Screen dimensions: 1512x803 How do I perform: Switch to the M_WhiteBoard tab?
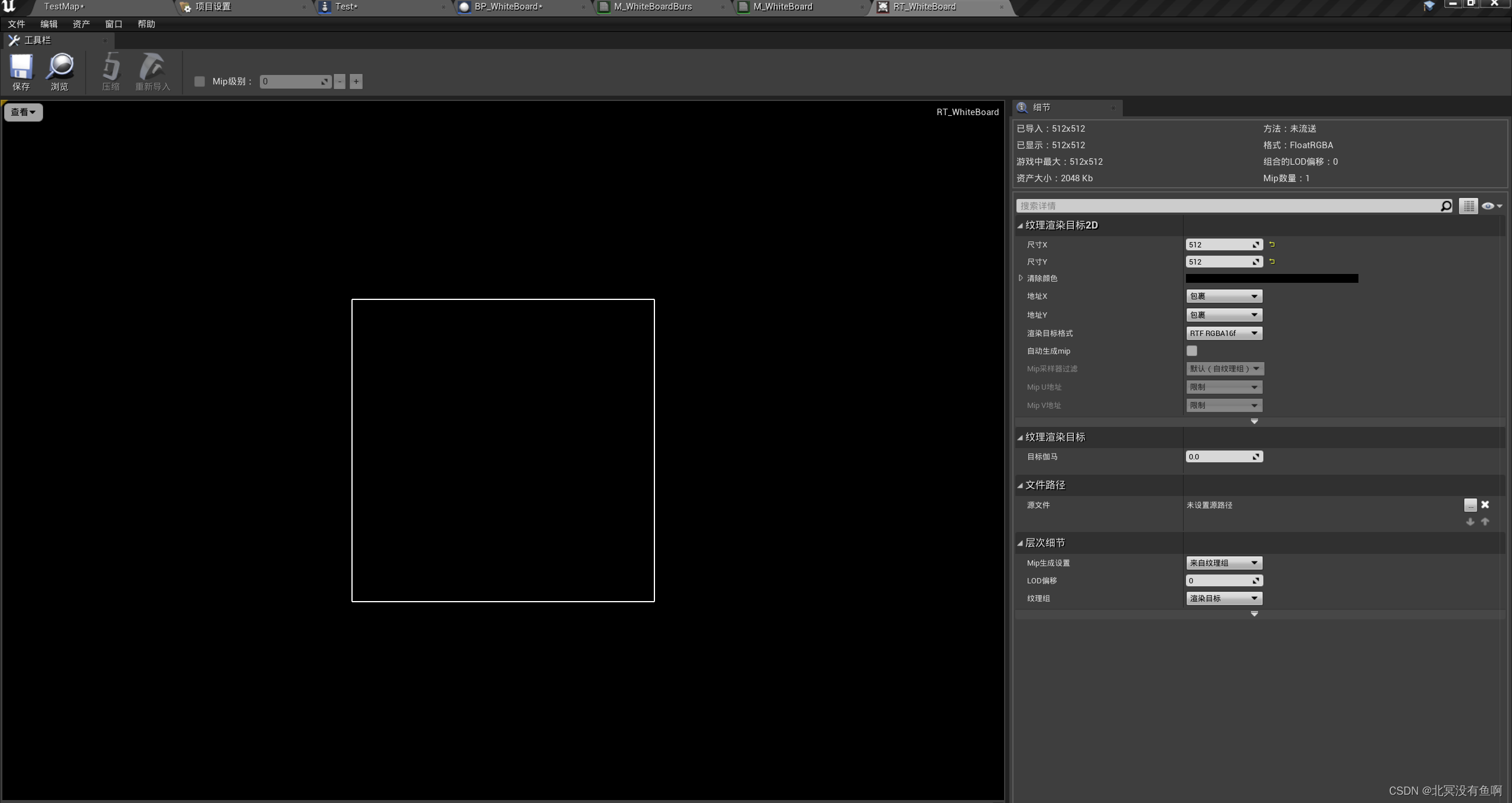point(783,6)
